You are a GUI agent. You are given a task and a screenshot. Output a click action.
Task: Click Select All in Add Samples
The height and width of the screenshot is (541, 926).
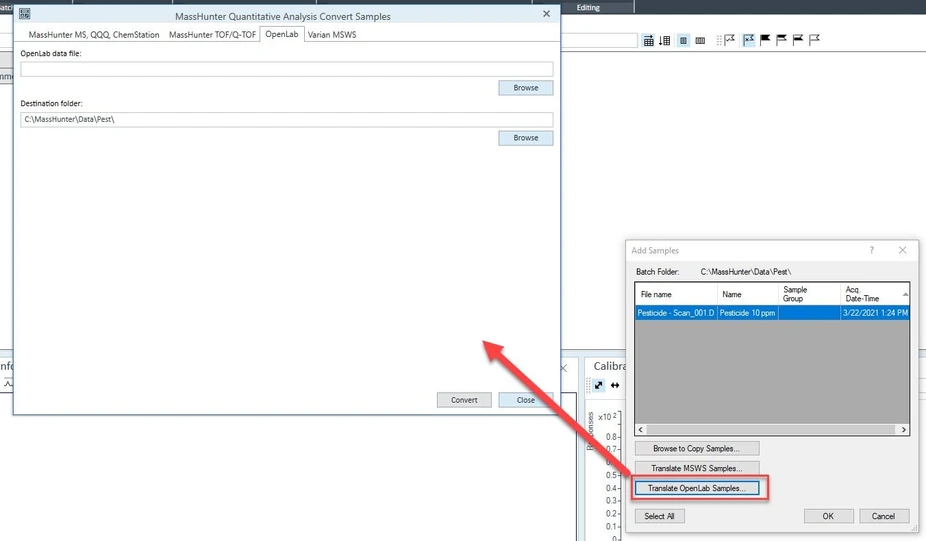659,516
